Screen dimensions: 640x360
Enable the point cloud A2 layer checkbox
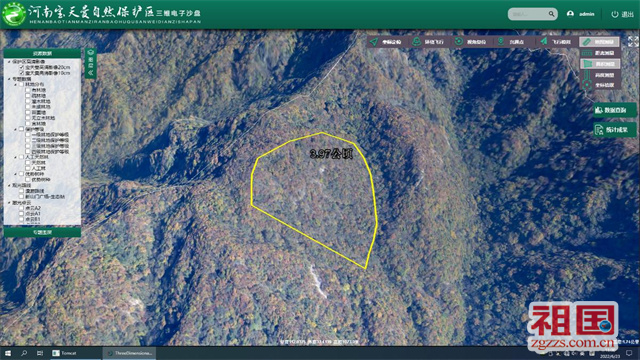click(21, 208)
